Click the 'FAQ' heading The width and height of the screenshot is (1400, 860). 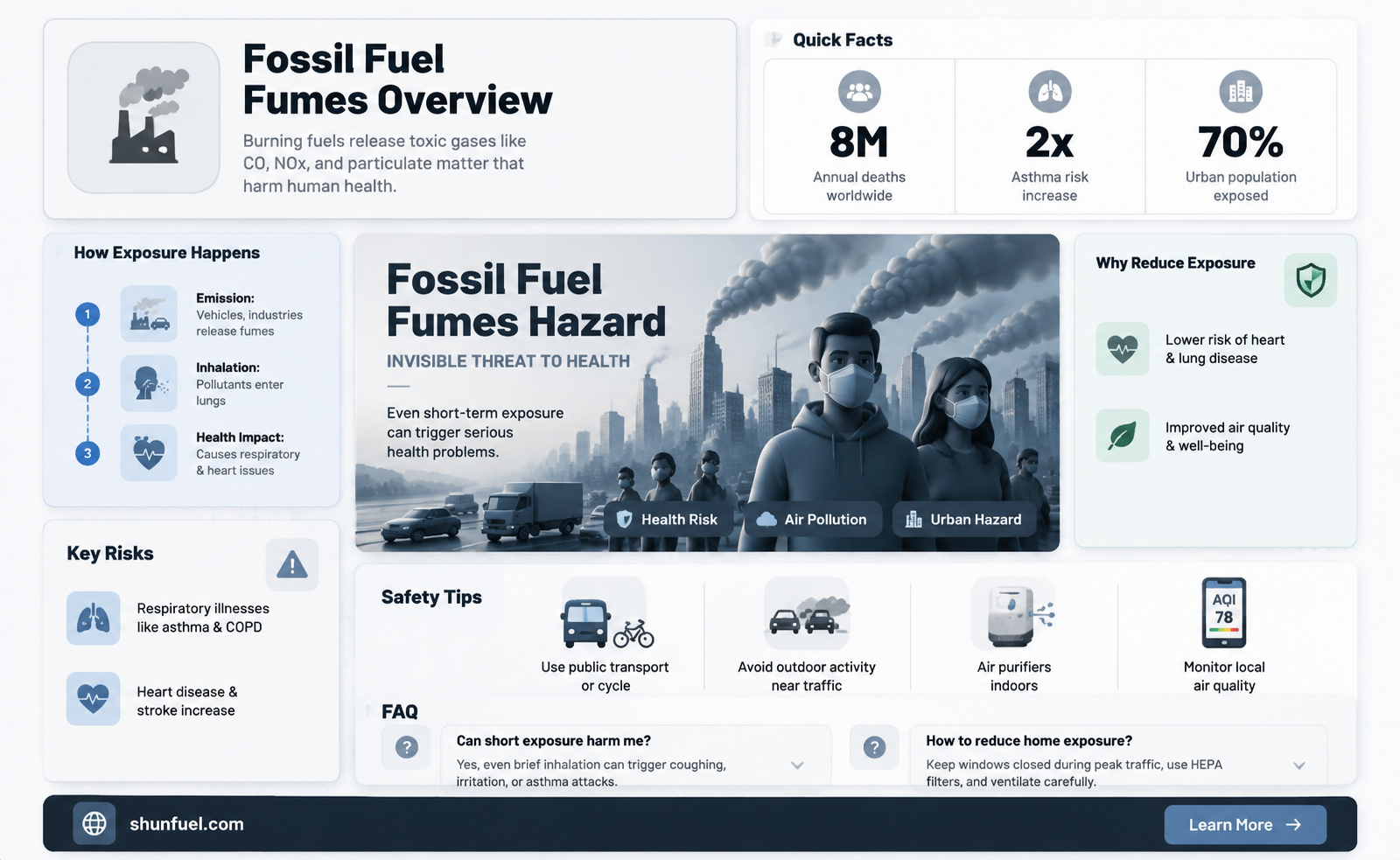[x=400, y=712]
